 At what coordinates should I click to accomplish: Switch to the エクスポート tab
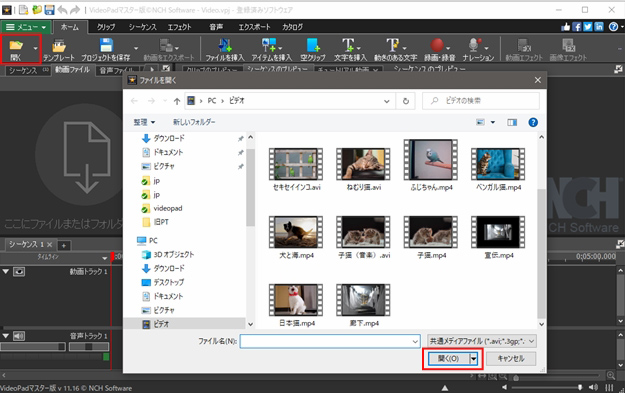[x=254, y=27]
